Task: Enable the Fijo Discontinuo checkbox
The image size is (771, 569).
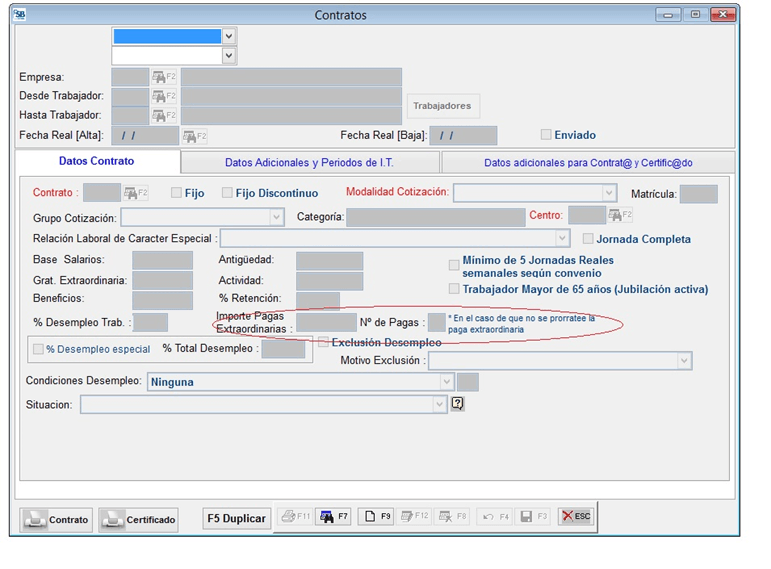Action: coord(227,193)
